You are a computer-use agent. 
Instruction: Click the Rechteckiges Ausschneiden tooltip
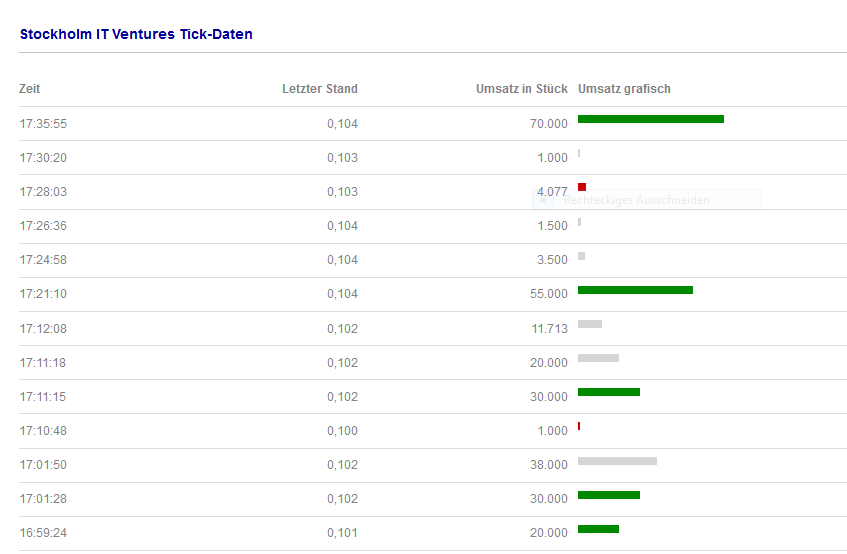[x=647, y=200]
